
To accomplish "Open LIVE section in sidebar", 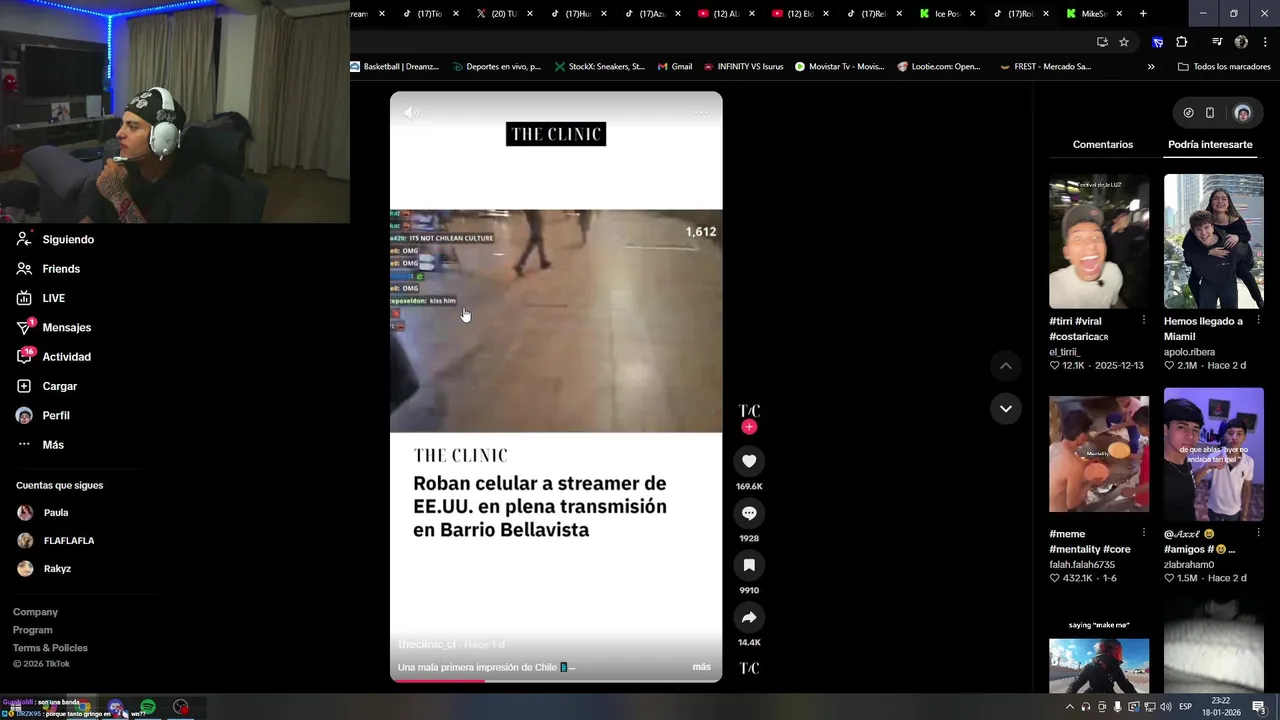I will click(41, 298).
